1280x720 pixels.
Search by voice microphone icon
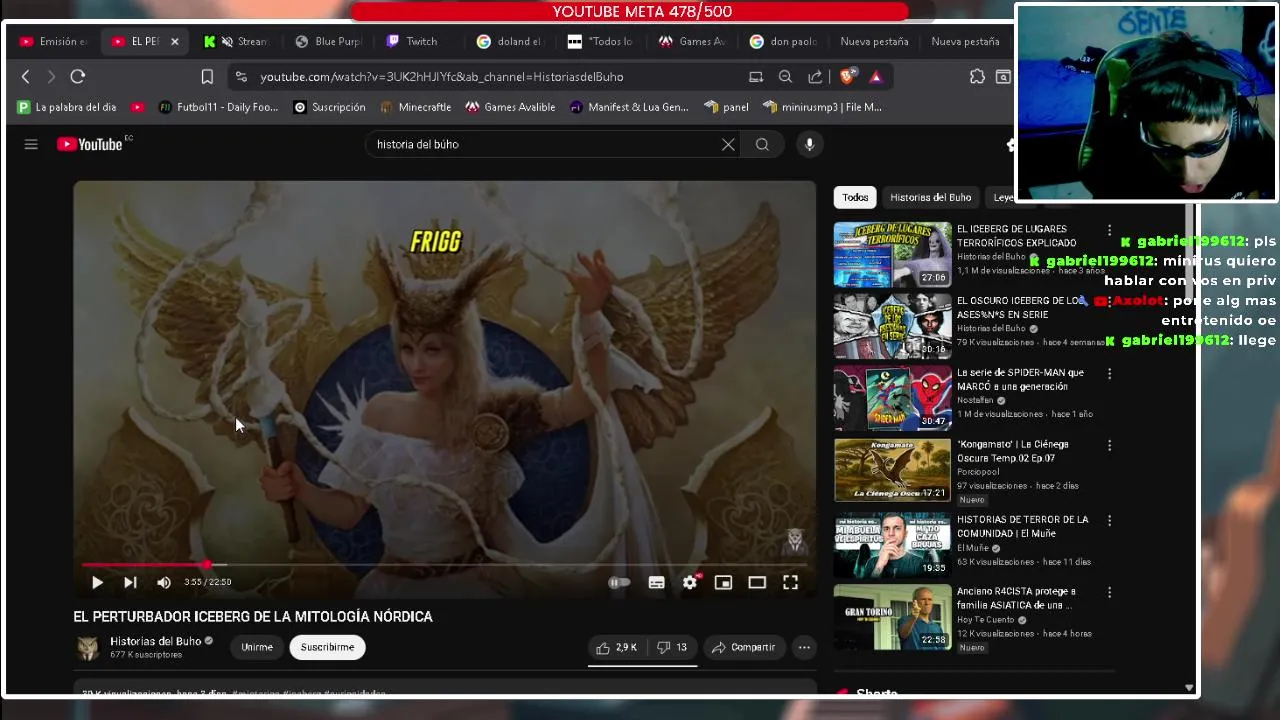[810, 144]
